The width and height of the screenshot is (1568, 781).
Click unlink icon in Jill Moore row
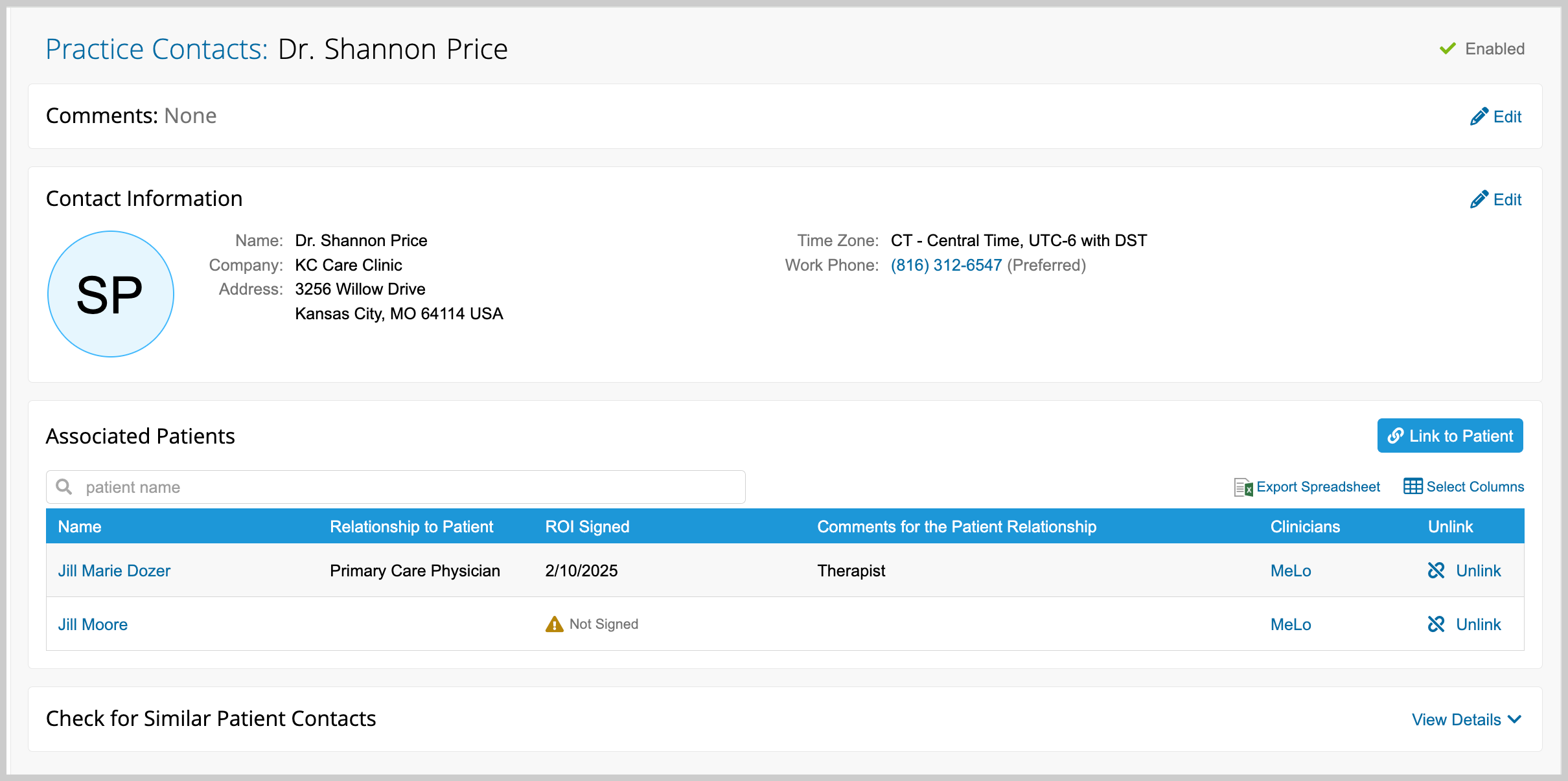[x=1436, y=624]
